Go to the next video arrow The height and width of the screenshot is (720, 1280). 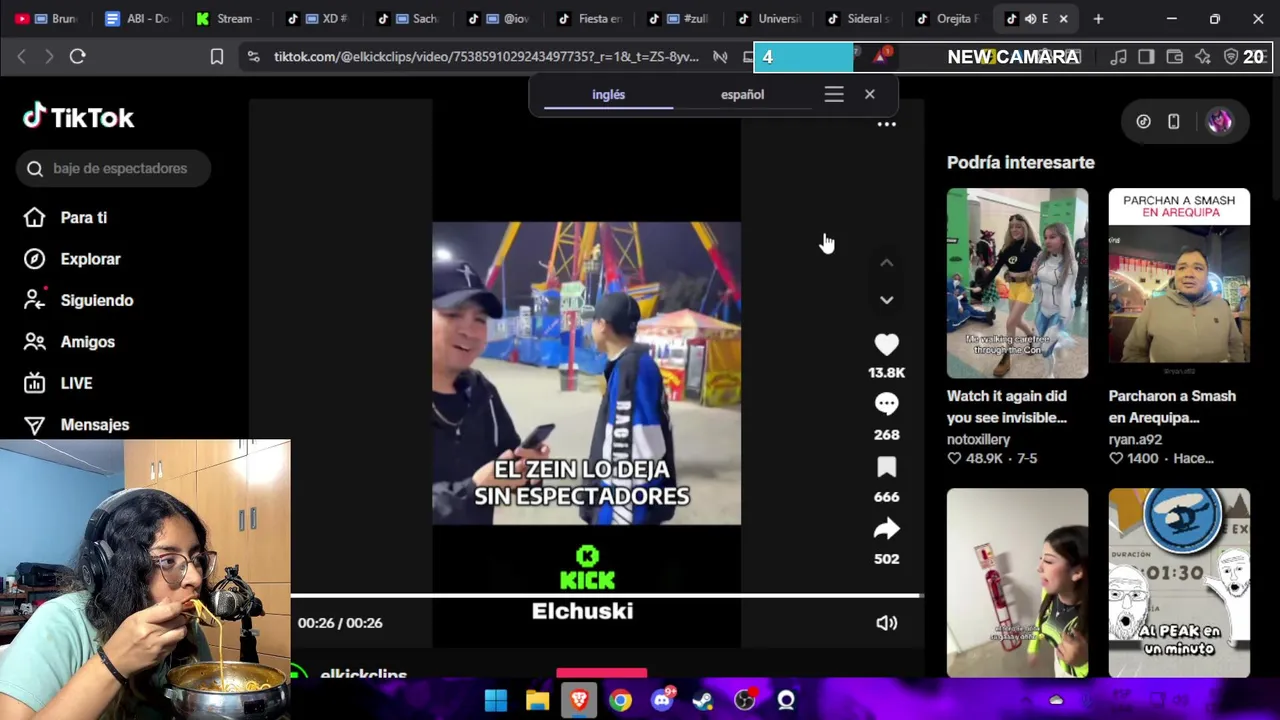(x=886, y=300)
